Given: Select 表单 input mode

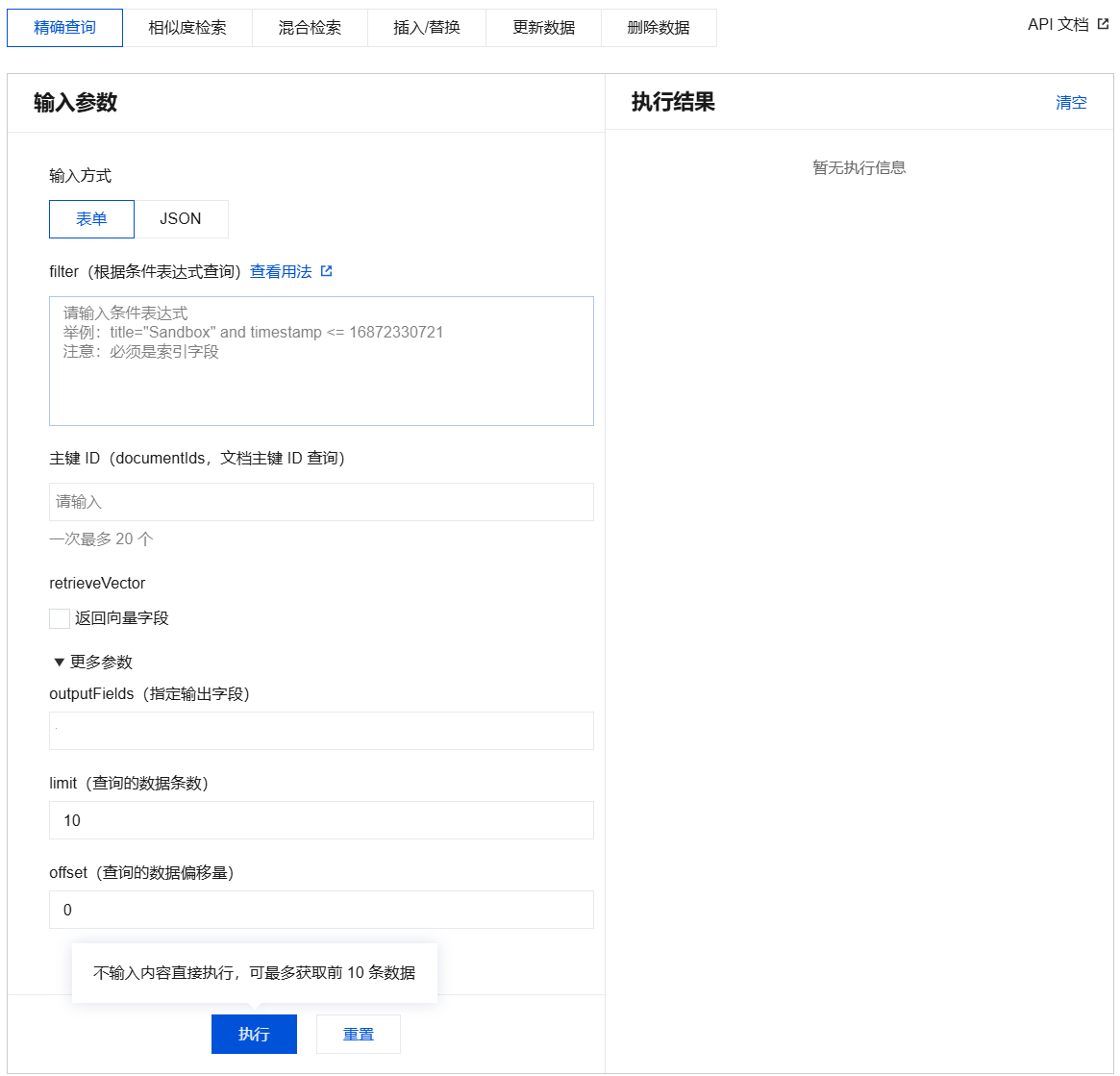Looking at the screenshot, I should click(91, 219).
